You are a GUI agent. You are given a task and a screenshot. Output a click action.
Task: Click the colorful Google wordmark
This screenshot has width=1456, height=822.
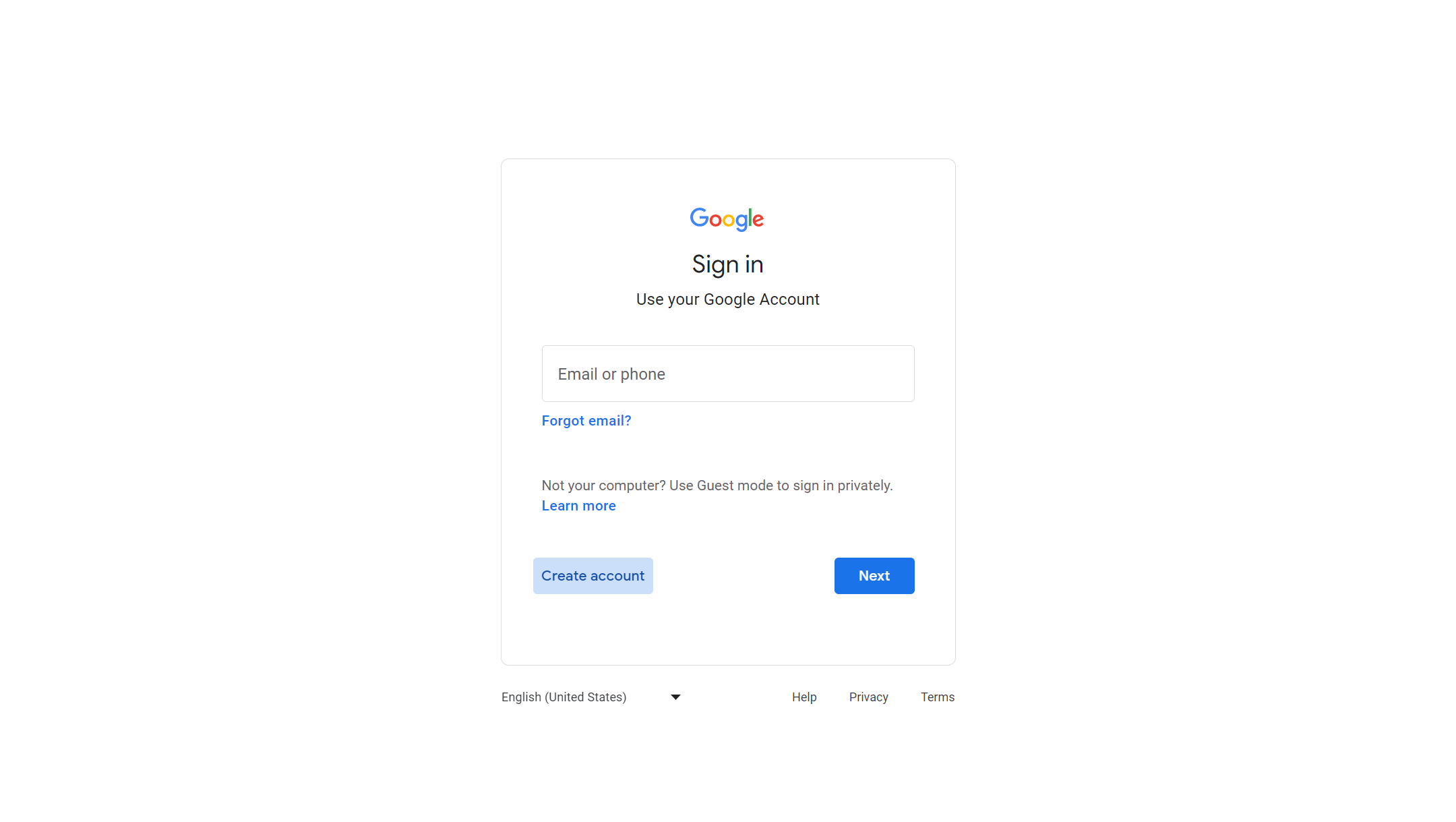727,219
